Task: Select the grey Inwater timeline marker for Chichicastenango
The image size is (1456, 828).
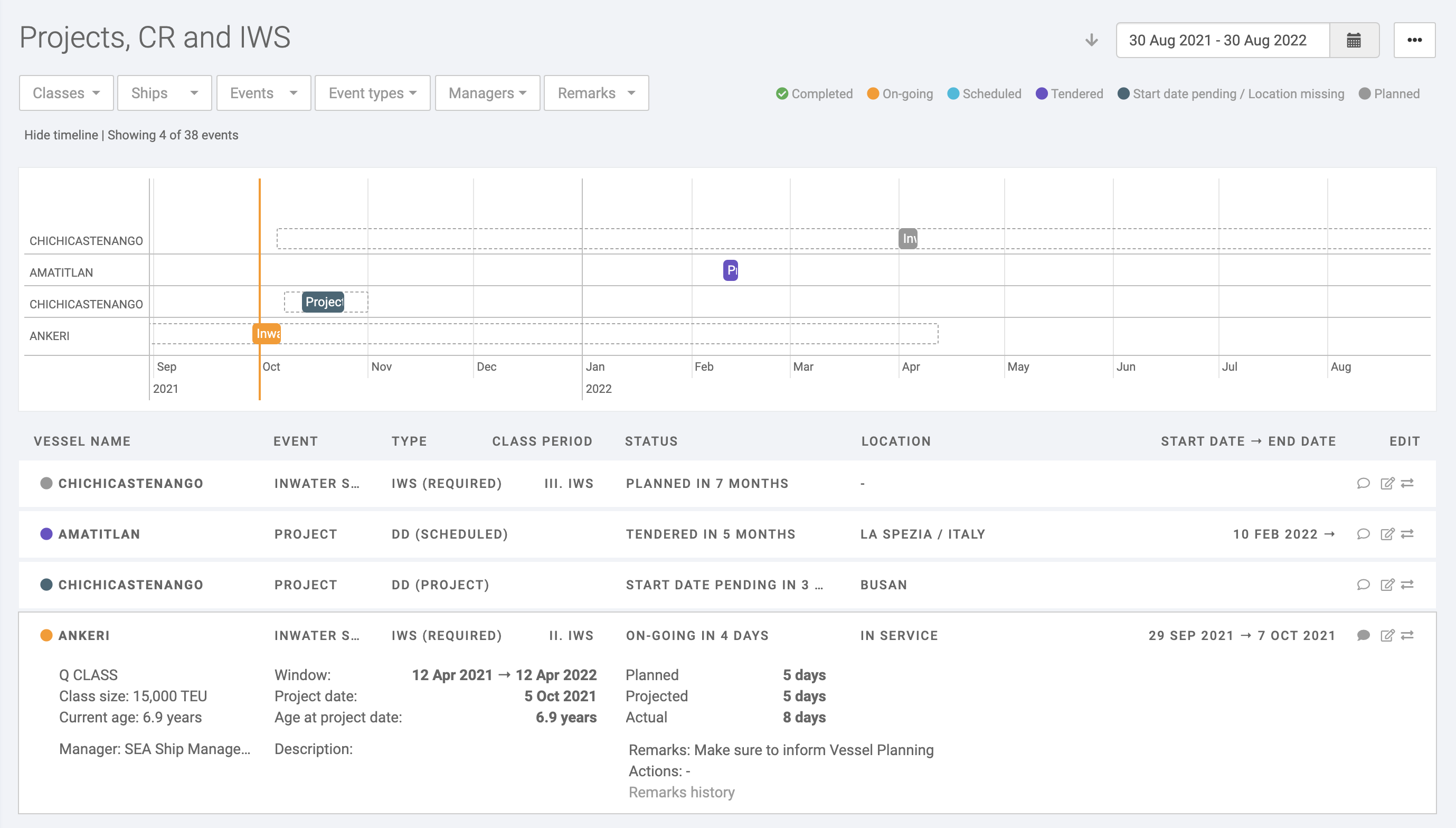Action: pos(908,238)
